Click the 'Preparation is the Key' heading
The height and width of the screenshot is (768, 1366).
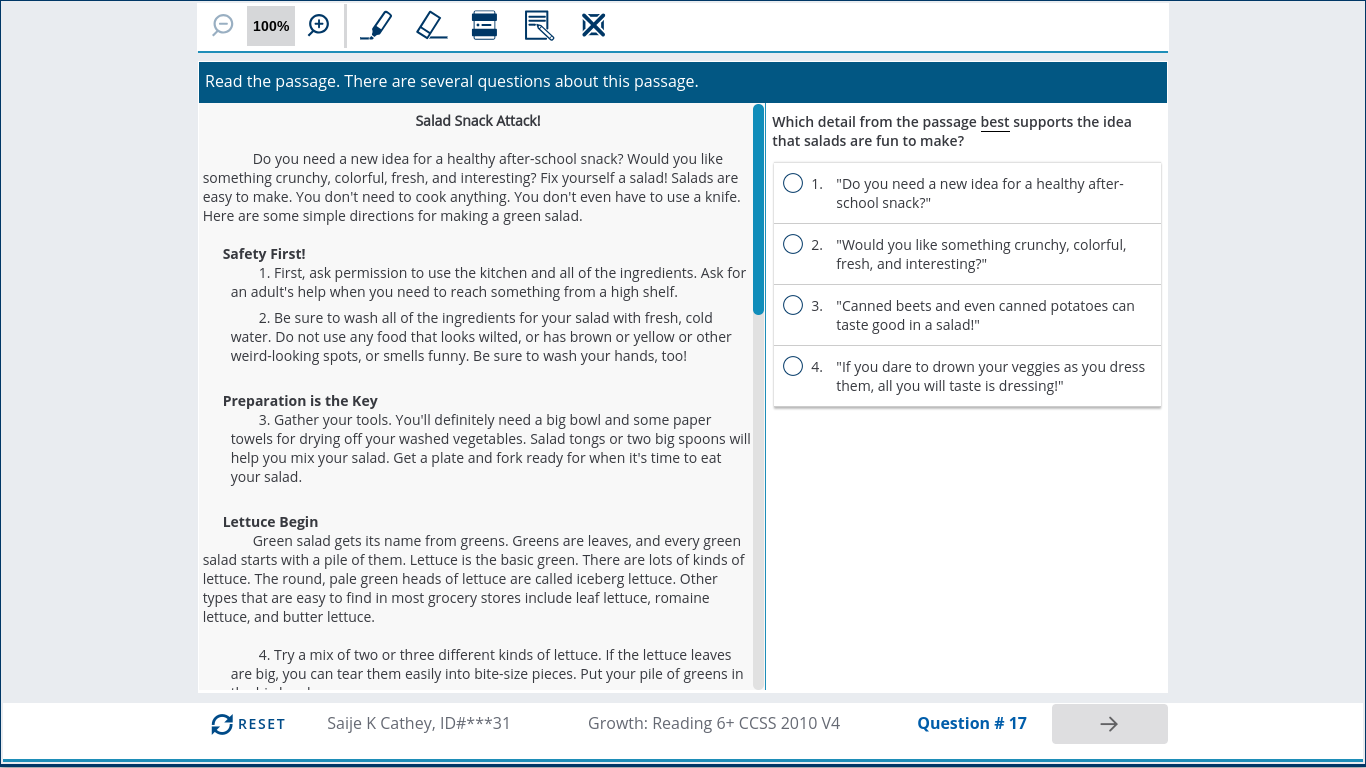[300, 401]
